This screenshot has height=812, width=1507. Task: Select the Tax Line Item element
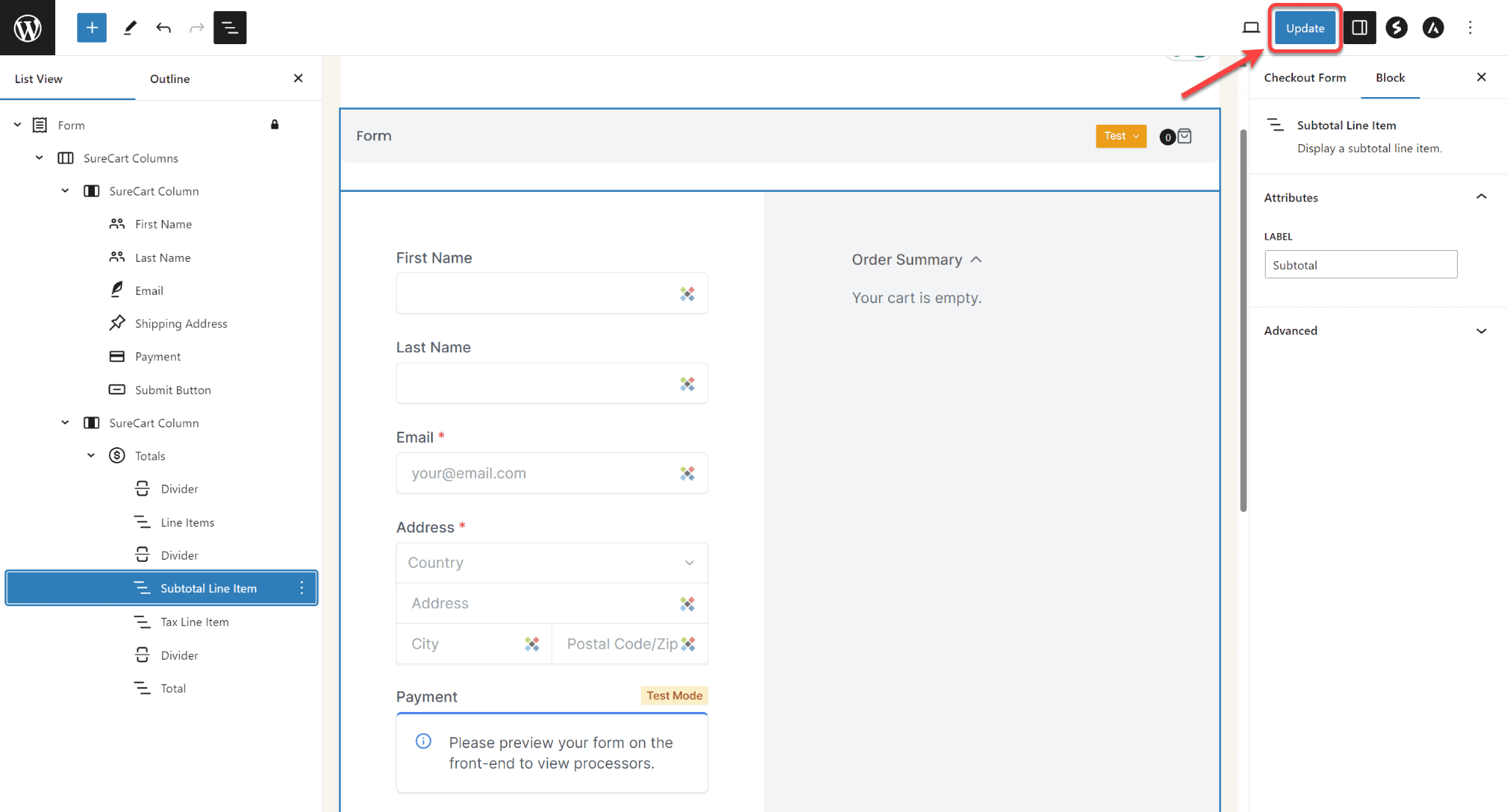pos(194,621)
